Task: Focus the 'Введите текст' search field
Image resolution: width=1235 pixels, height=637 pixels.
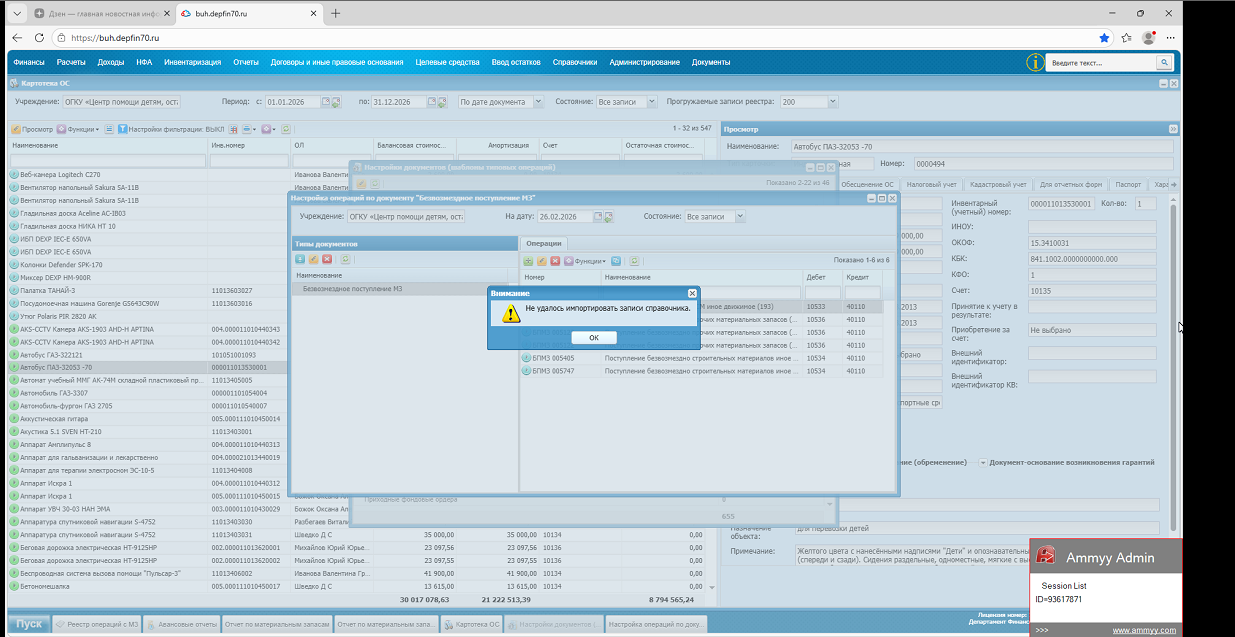Action: (x=1101, y=62)
